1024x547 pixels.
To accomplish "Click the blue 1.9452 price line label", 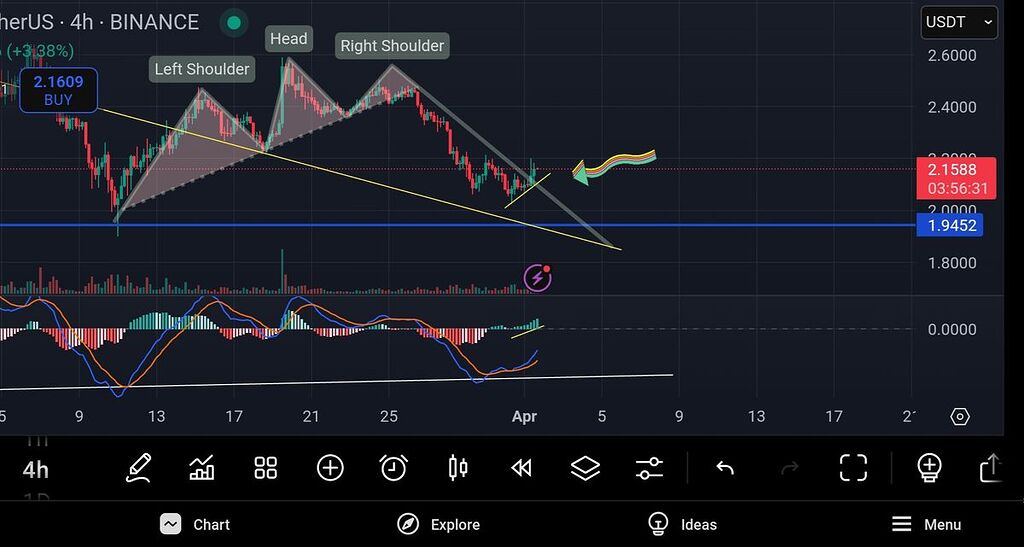I will 951,226.
